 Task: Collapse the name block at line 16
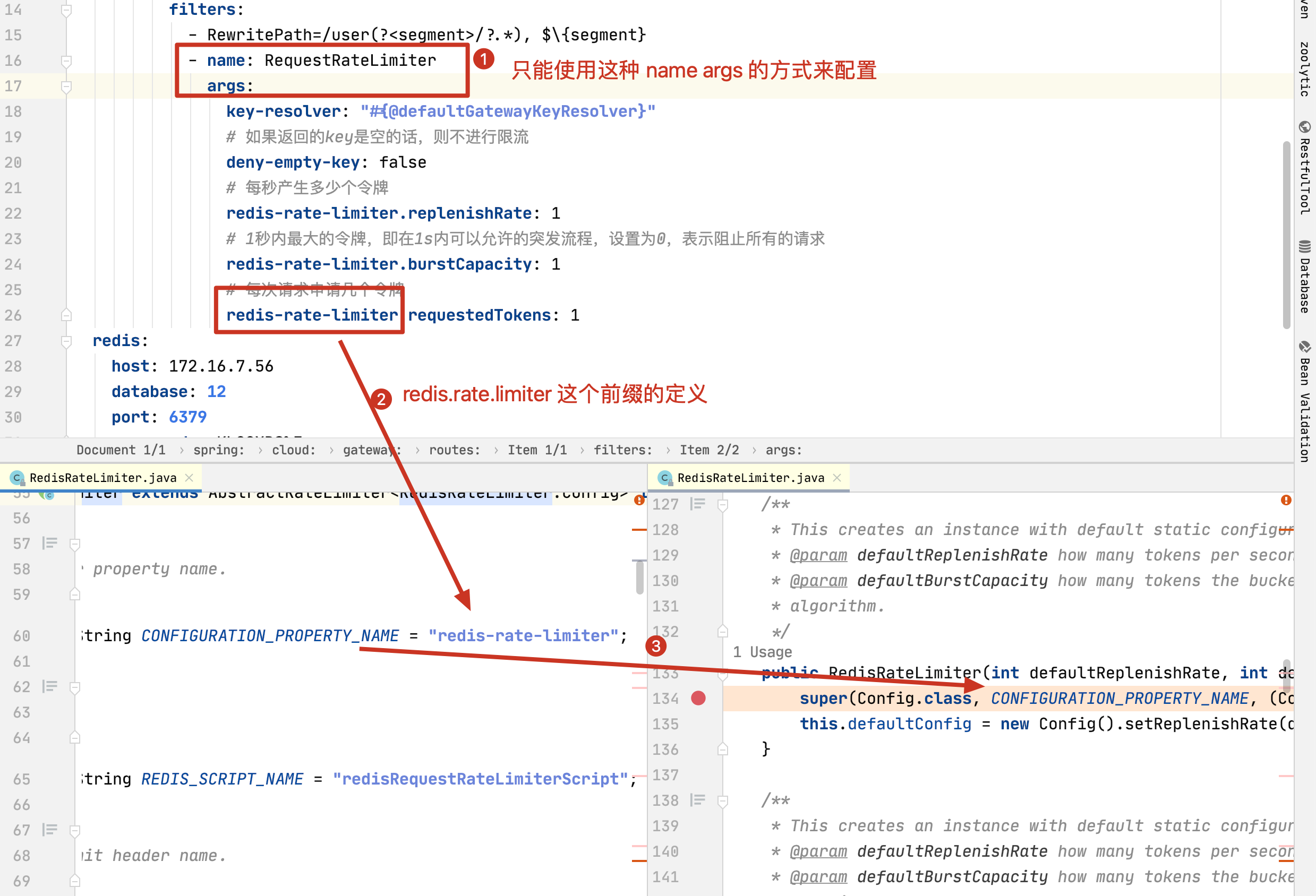coord(66,61)
